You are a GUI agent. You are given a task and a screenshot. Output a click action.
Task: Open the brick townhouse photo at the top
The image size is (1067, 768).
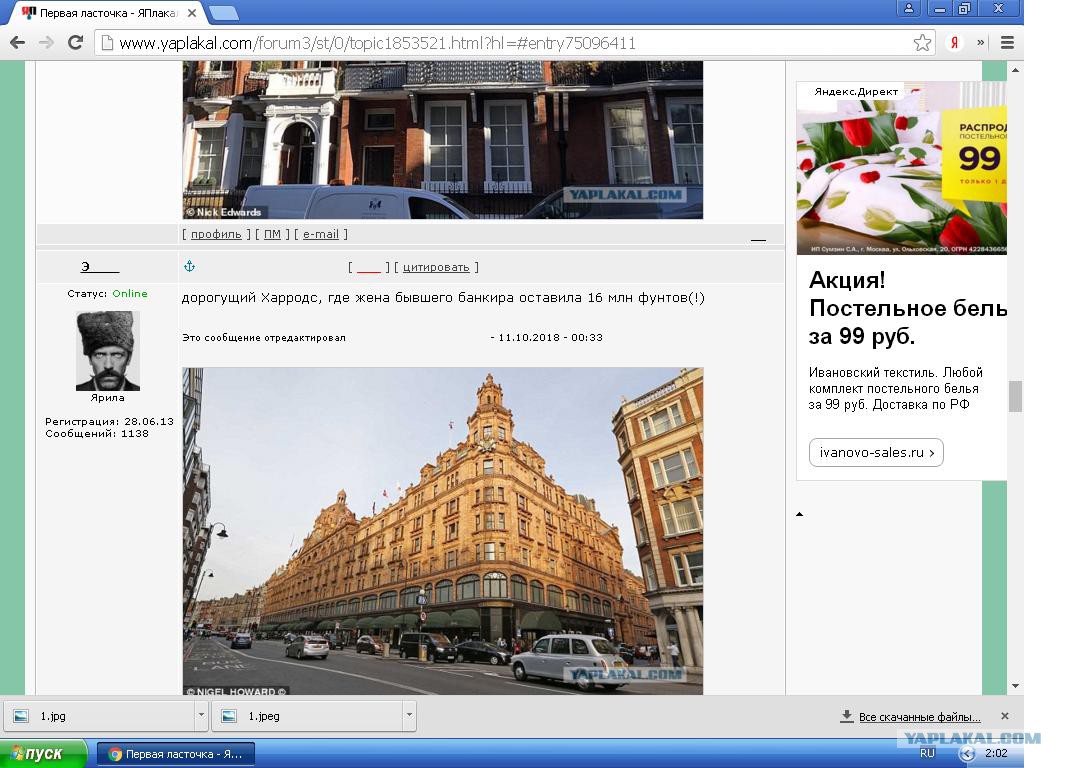442,139
